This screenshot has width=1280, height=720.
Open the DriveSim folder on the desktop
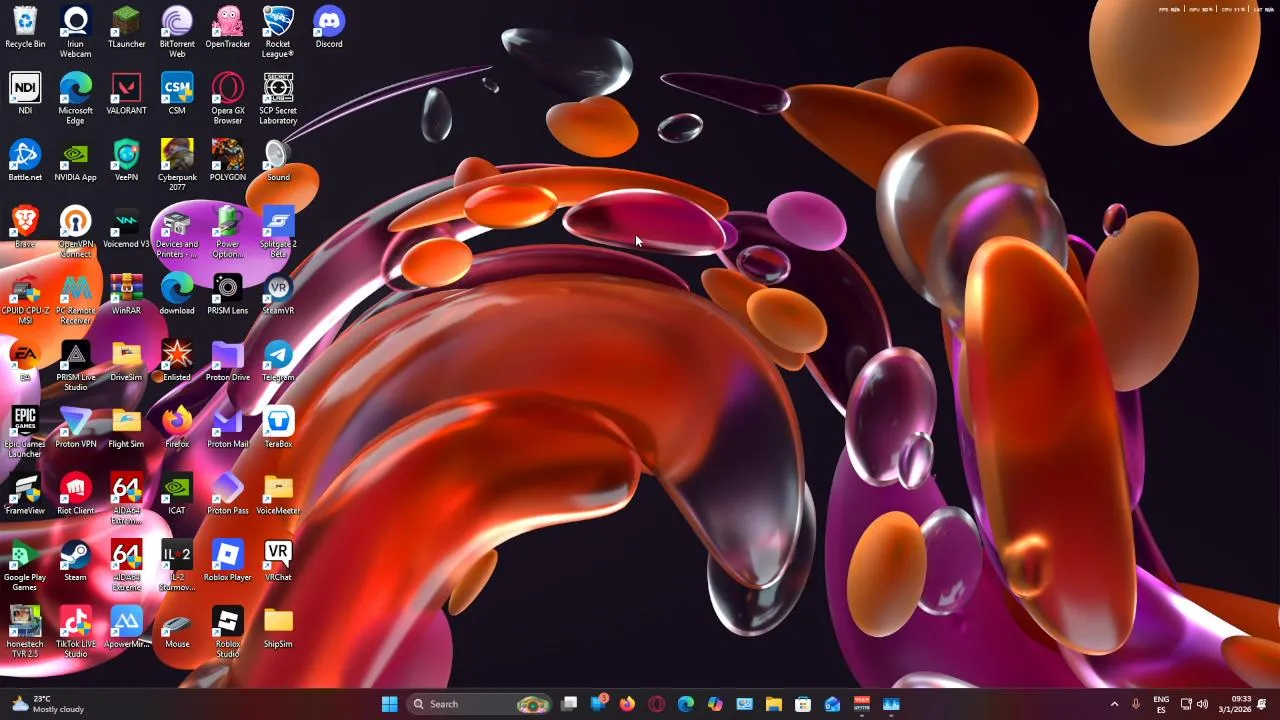[x=127, y=361]
